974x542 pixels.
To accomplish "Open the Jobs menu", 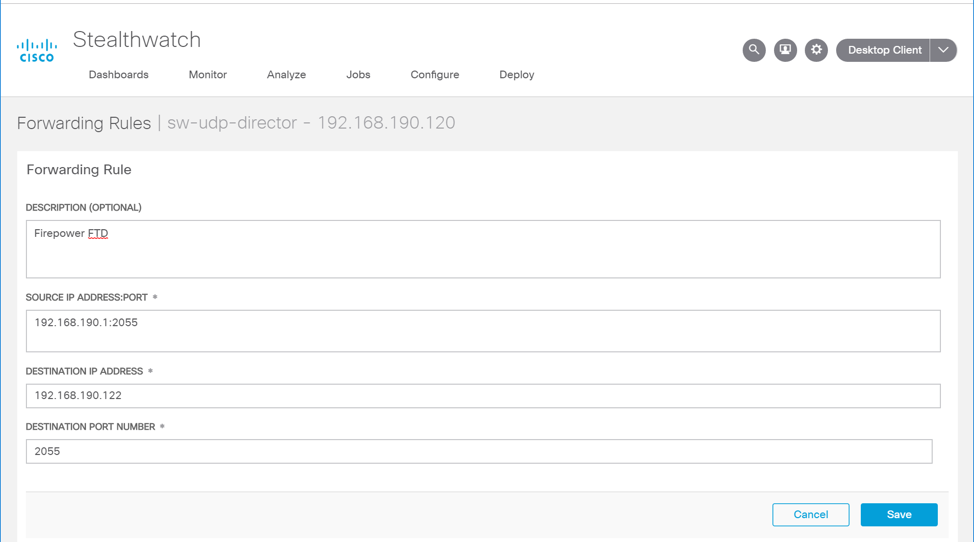I will click(358, 75).
